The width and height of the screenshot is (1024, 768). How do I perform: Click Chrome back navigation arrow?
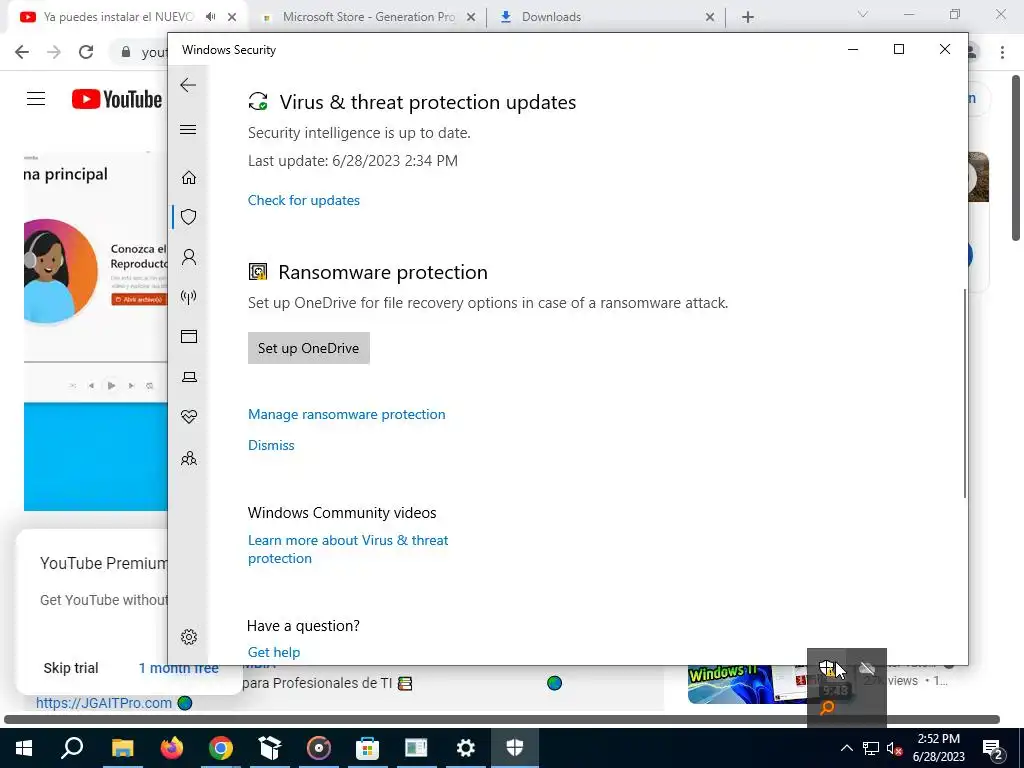point(22,52)
